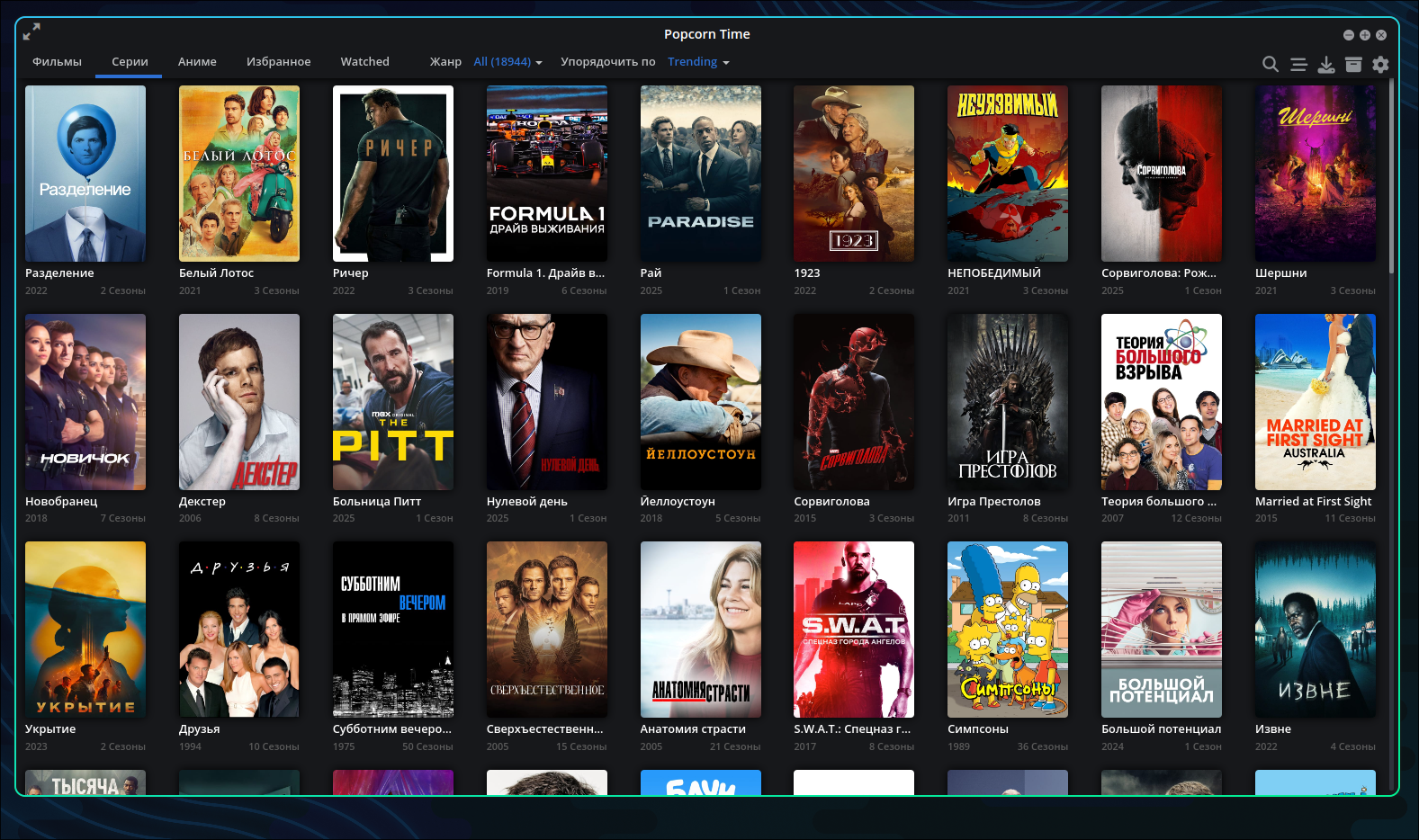Select Сорвиголова 2015 poster
This screenshot has height=840, width=1419.
(x=854, y=402)
